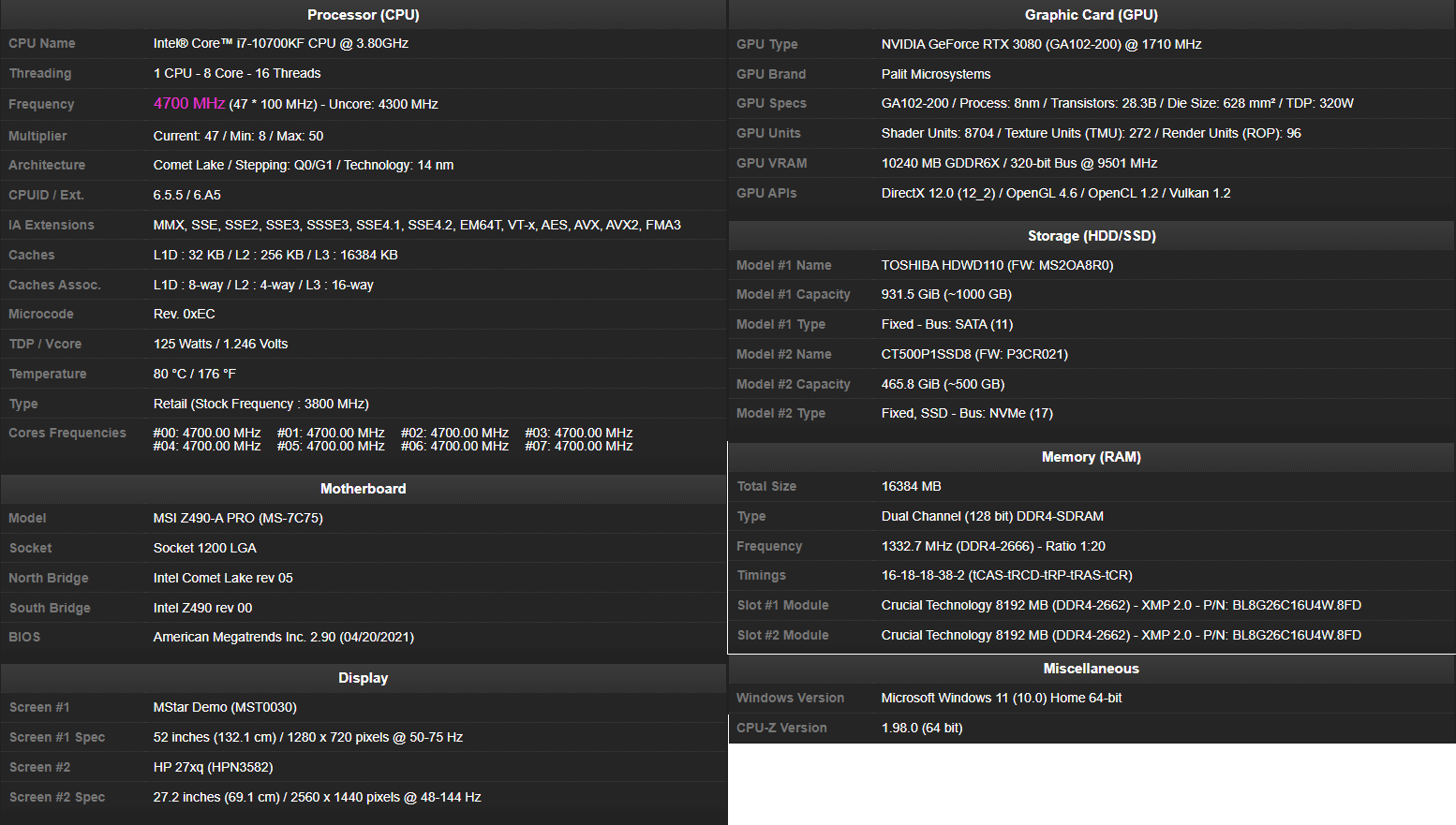Select the microcode value 'Rev. 0xEC'
The width and height of the screenshot is (1456, 825).
tap(185, 314)
